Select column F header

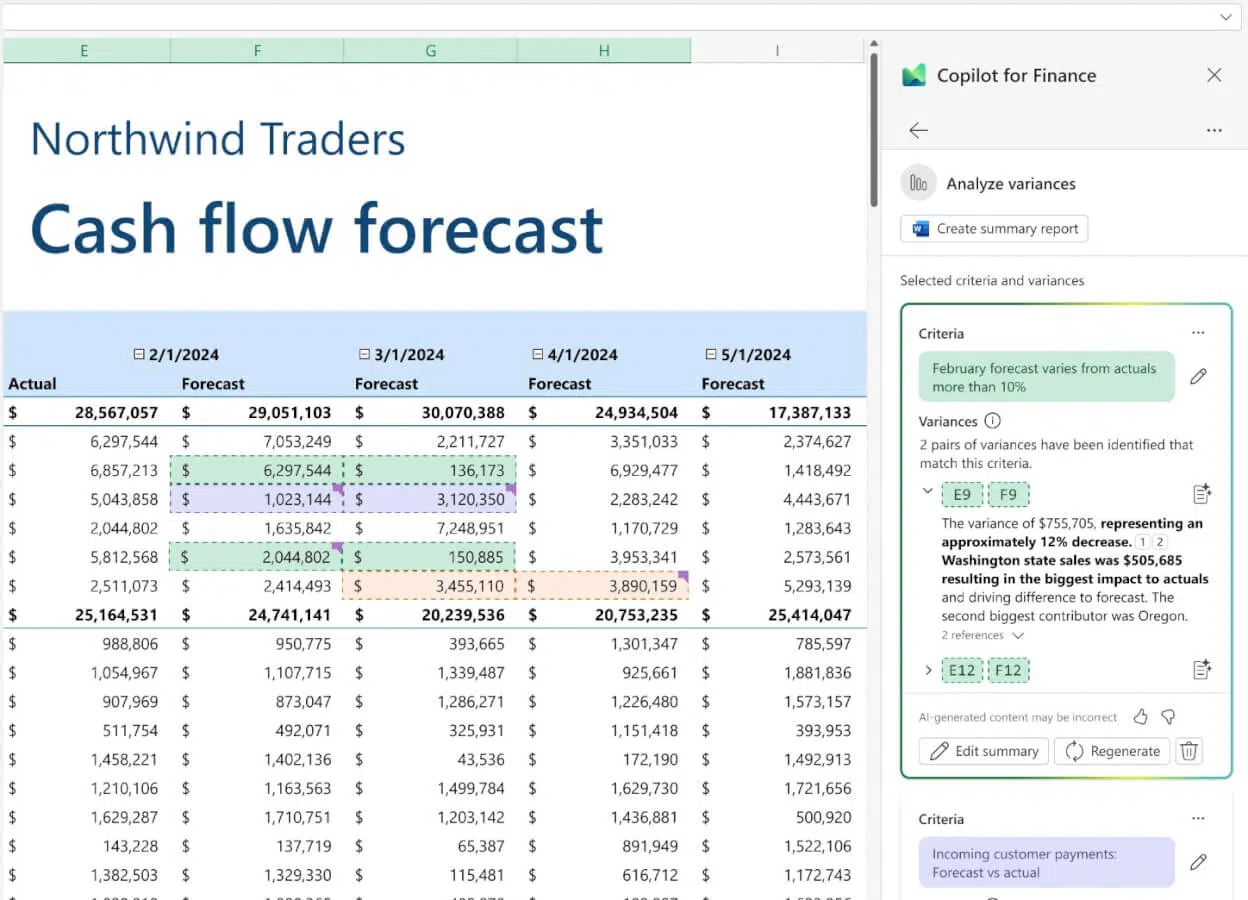tap(257, 50)
